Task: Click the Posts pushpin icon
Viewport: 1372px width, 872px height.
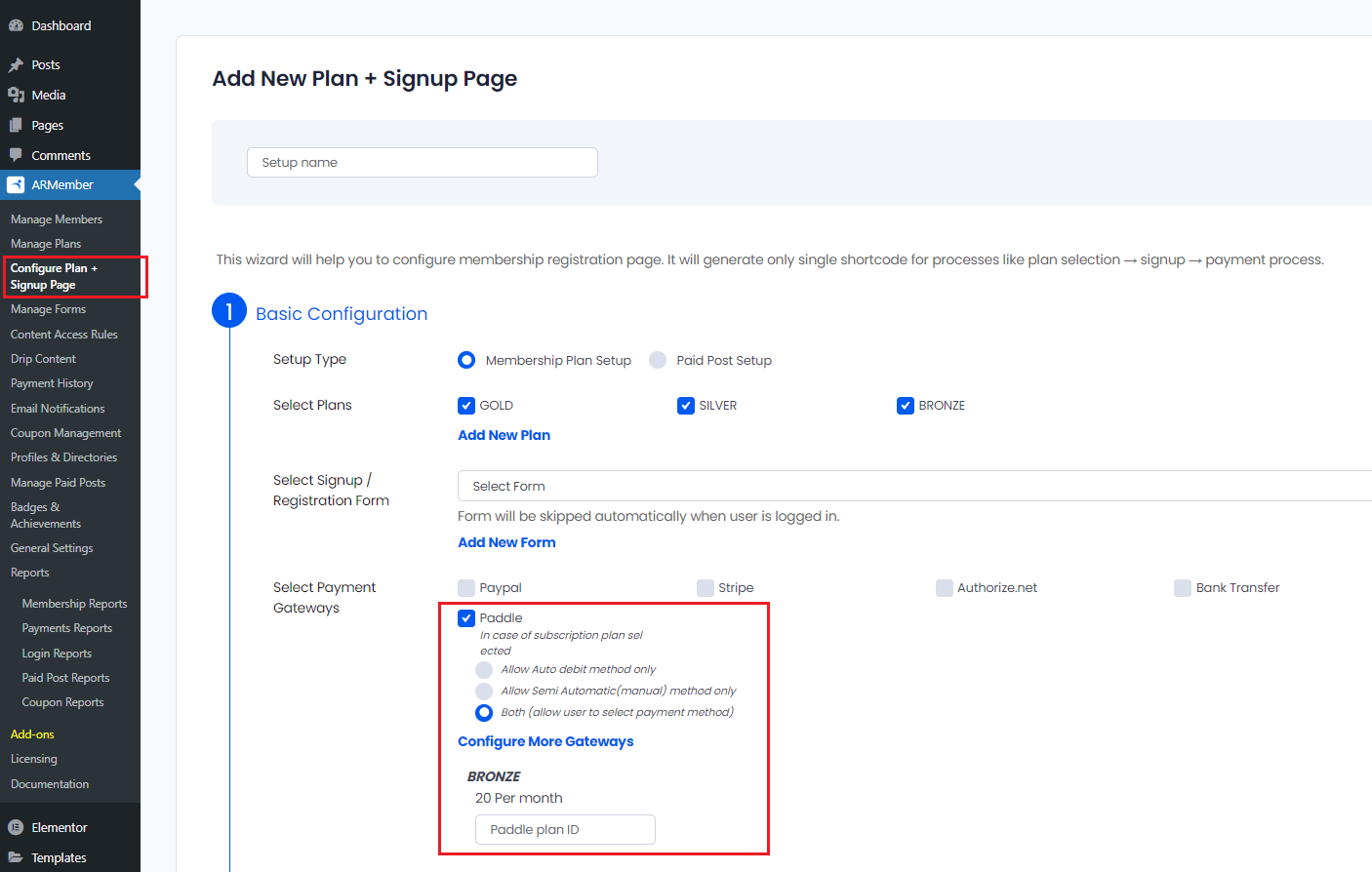Action: pyautogui.click(x=16, y=65)
